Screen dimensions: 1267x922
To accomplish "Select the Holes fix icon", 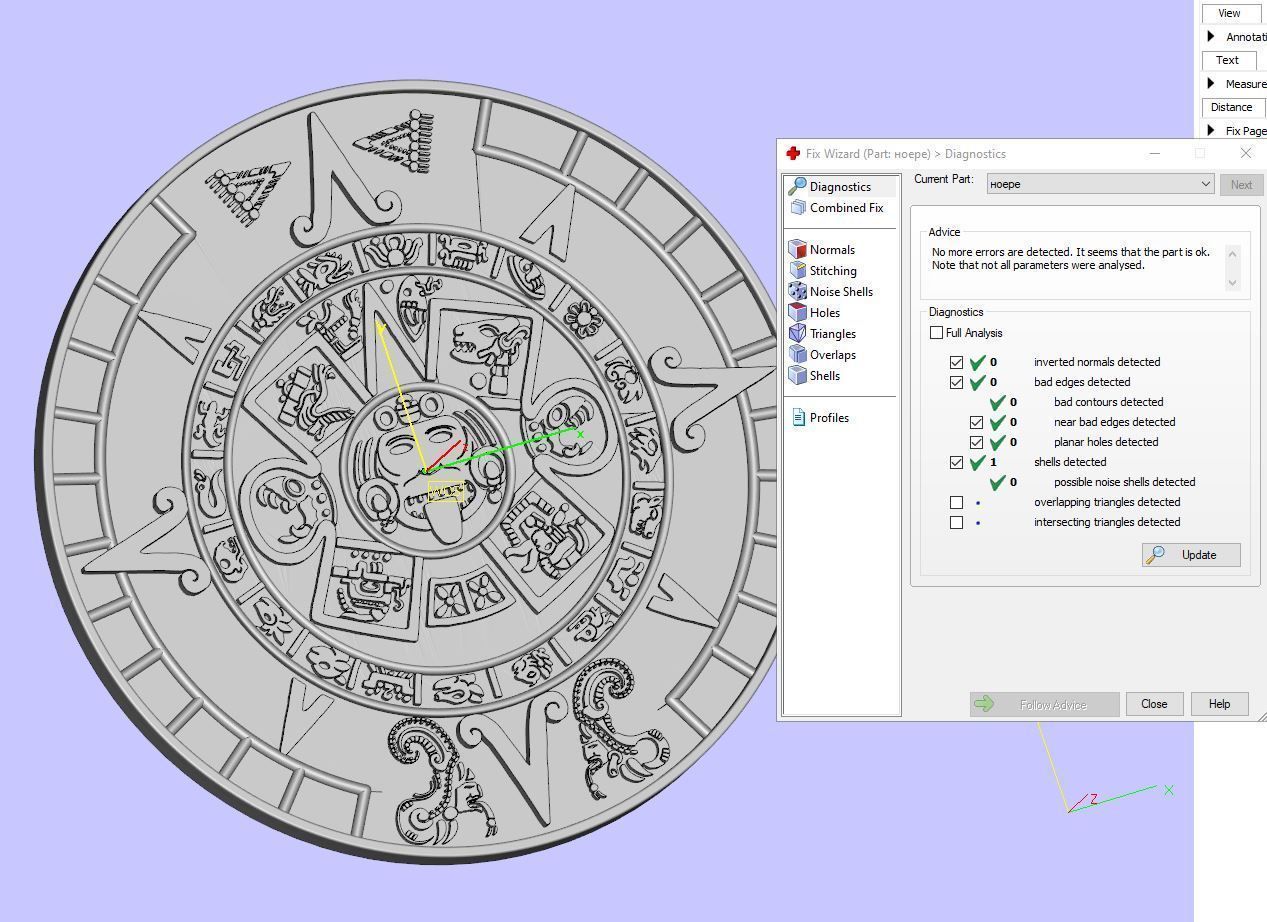I will click(x=797, y=312).
